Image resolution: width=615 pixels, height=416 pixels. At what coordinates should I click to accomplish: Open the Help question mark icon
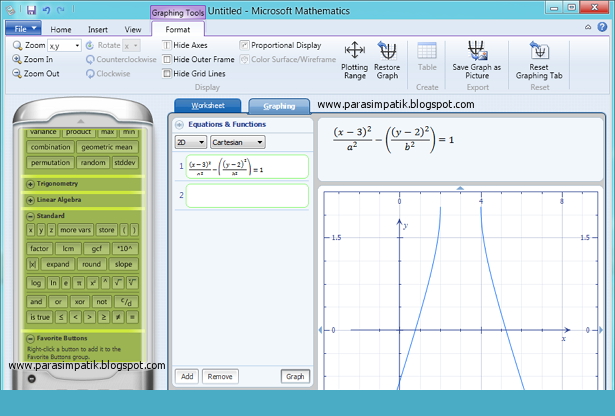[x=602, y=27]
